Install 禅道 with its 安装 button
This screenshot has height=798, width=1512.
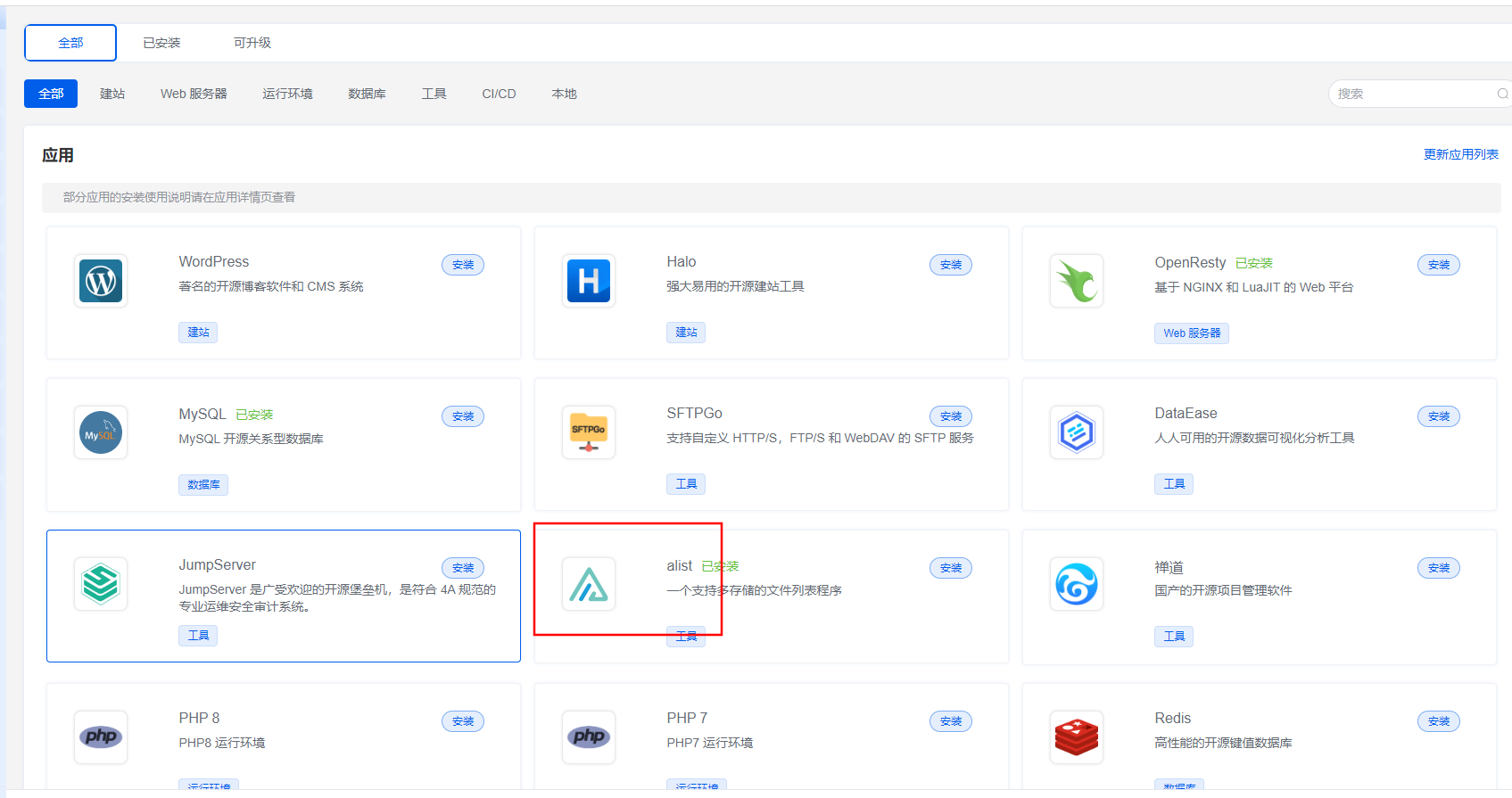point(1439,568)
